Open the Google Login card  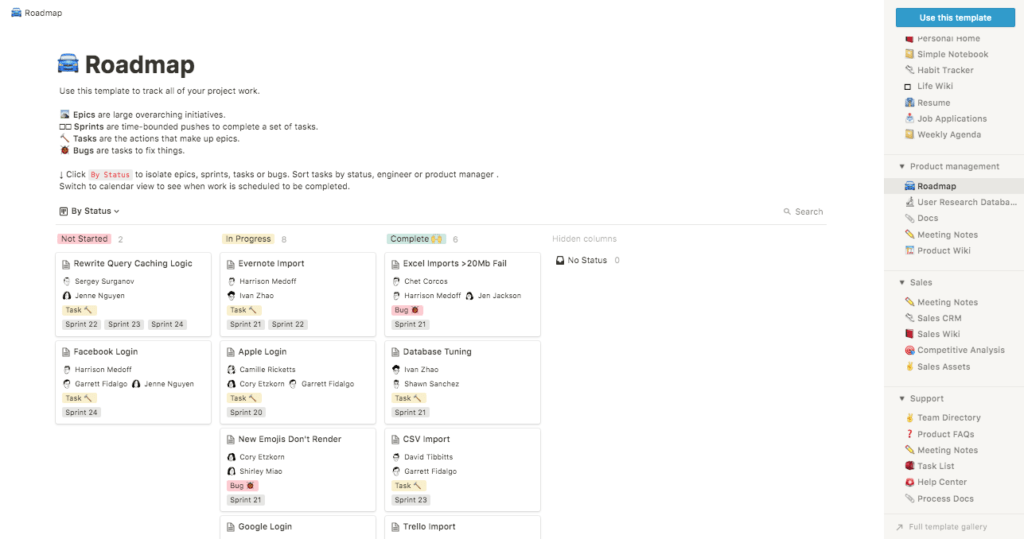point(298,528)
